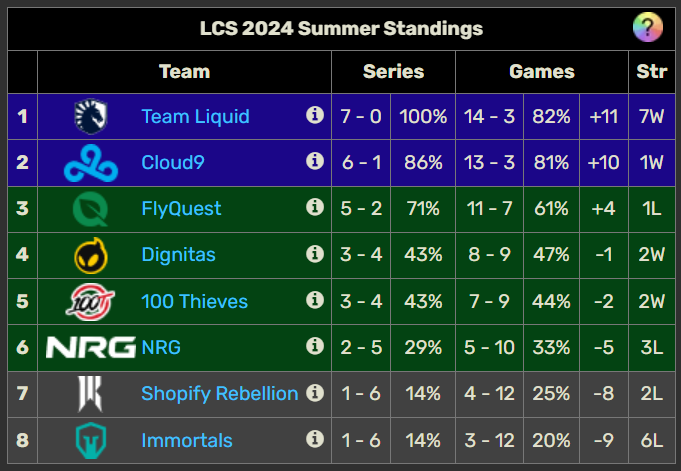Follow the NRG text link
Screen dimensions: 681x471
161,347
